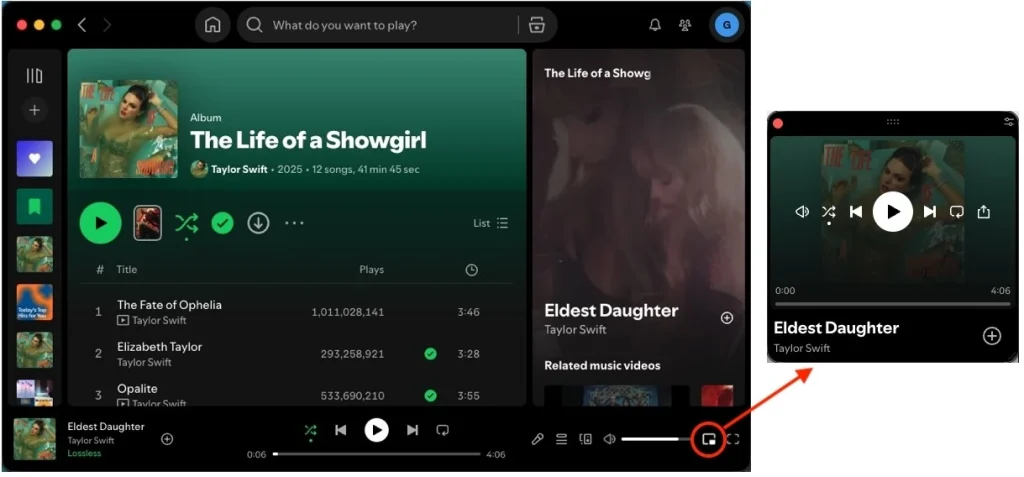Click the 'Related music videos' heading
Image resolution: width=1024 pixels, height=477 pixels.
click(x=602, y=365)
